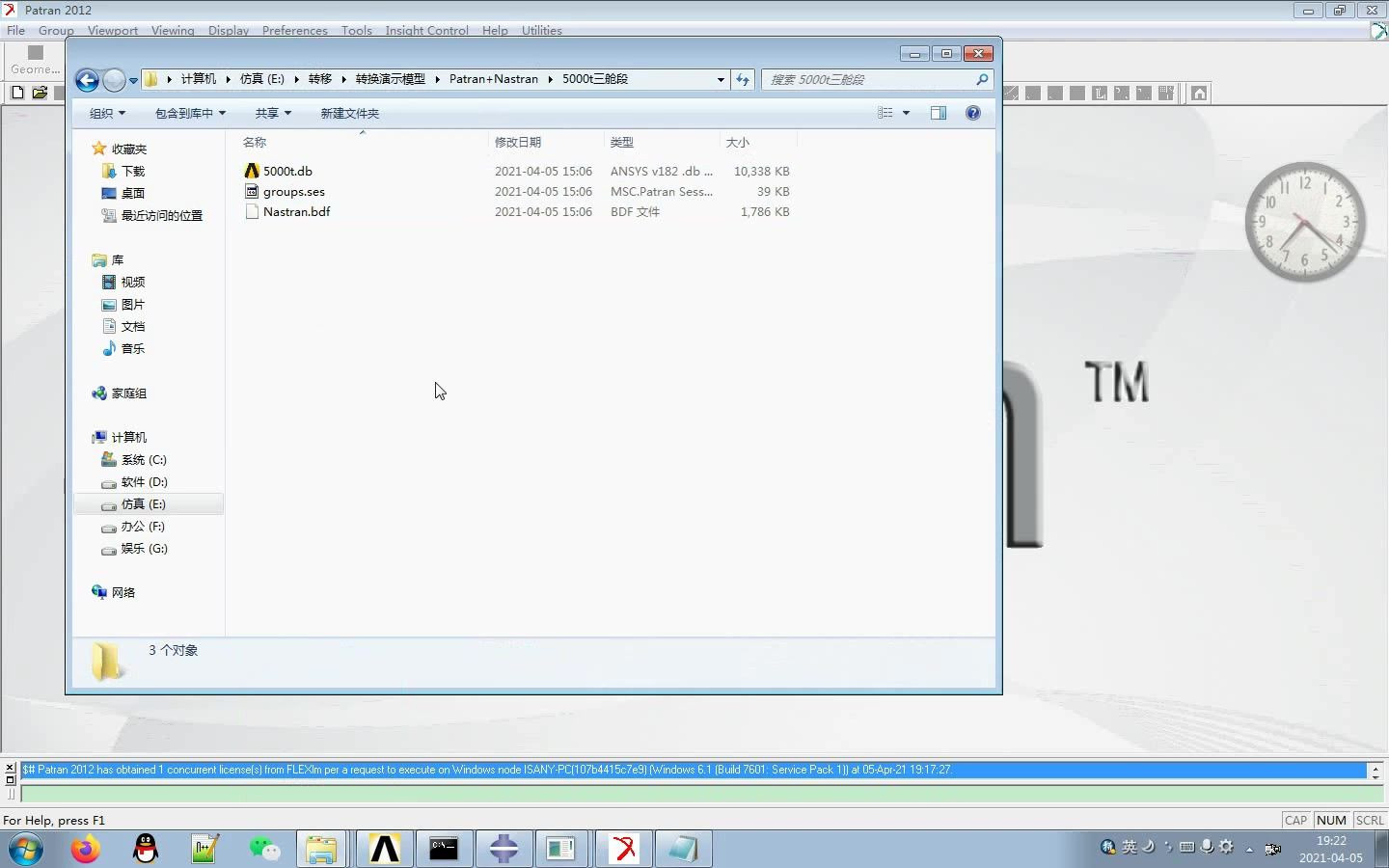The image size is (1389, 868).
Task: Expand the path arrow after 计算机
Action: click(x=229, y=79)
